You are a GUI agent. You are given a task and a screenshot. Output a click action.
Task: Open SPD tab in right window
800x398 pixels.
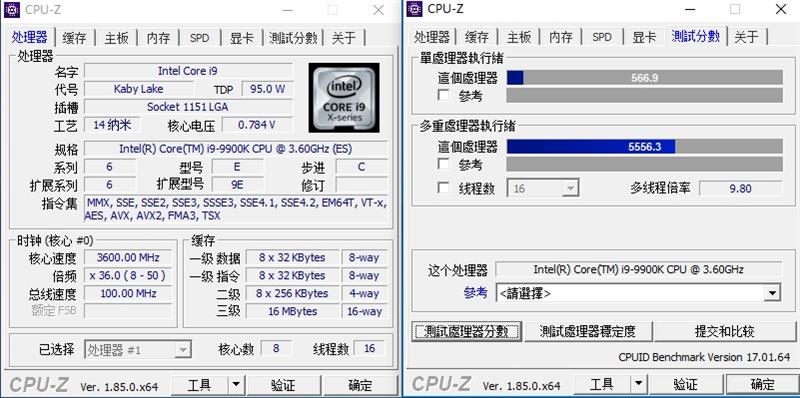(x=602, y=37)
